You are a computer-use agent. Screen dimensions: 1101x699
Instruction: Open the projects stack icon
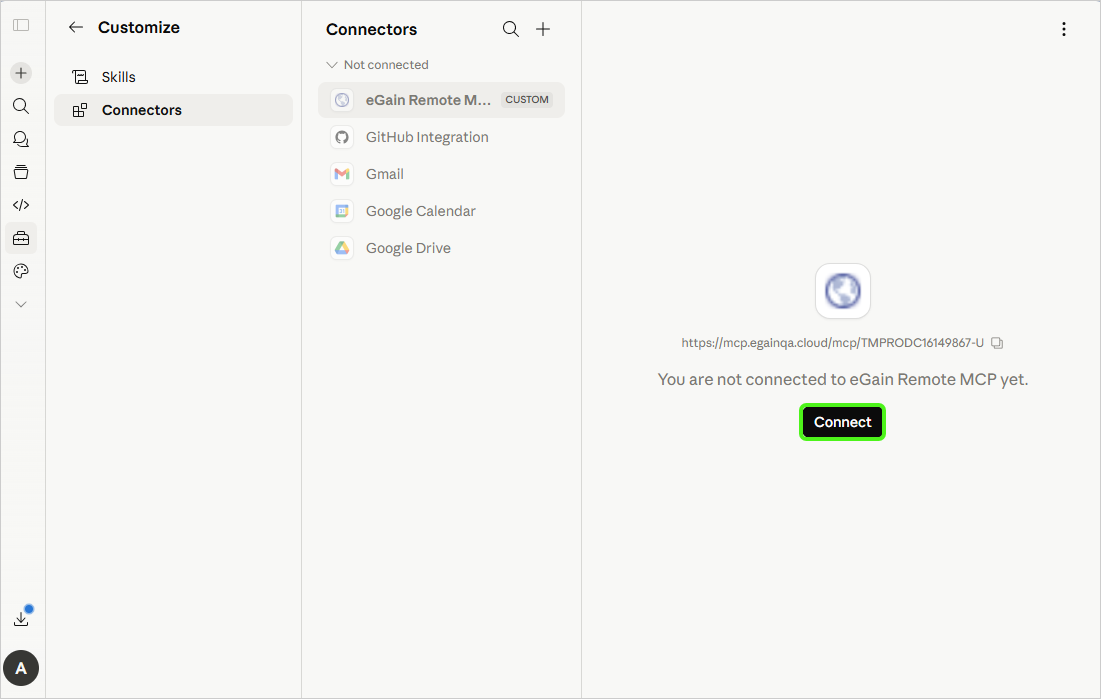(x=21, y=172)
